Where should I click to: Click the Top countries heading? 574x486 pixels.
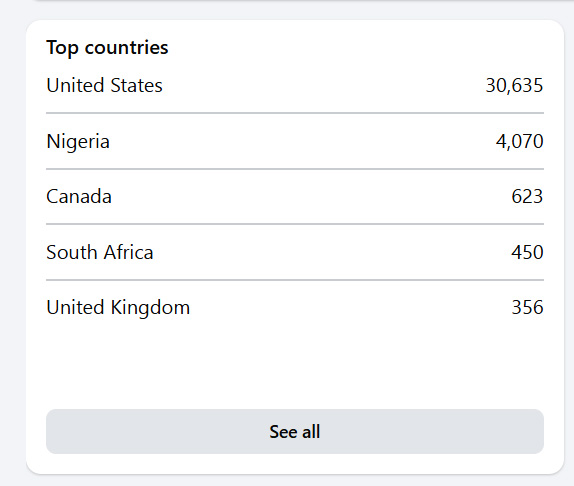pos(107,48)
